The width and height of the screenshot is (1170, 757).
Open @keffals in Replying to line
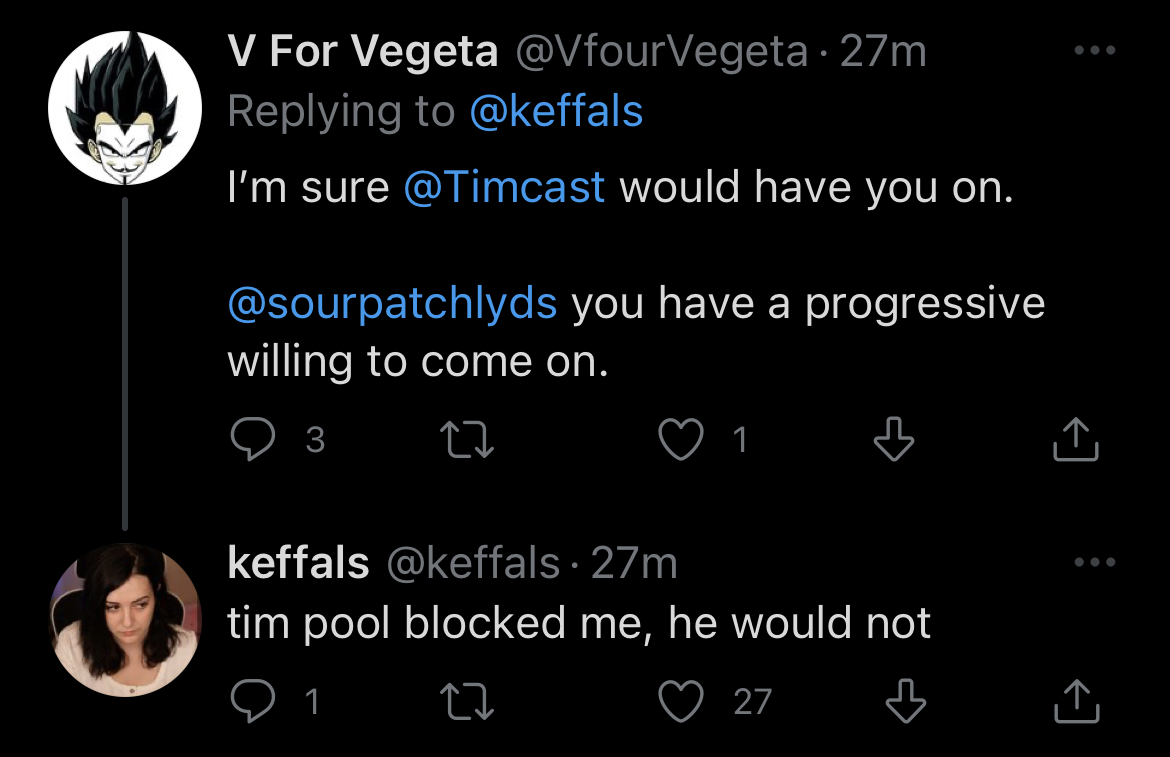point(556,112)
